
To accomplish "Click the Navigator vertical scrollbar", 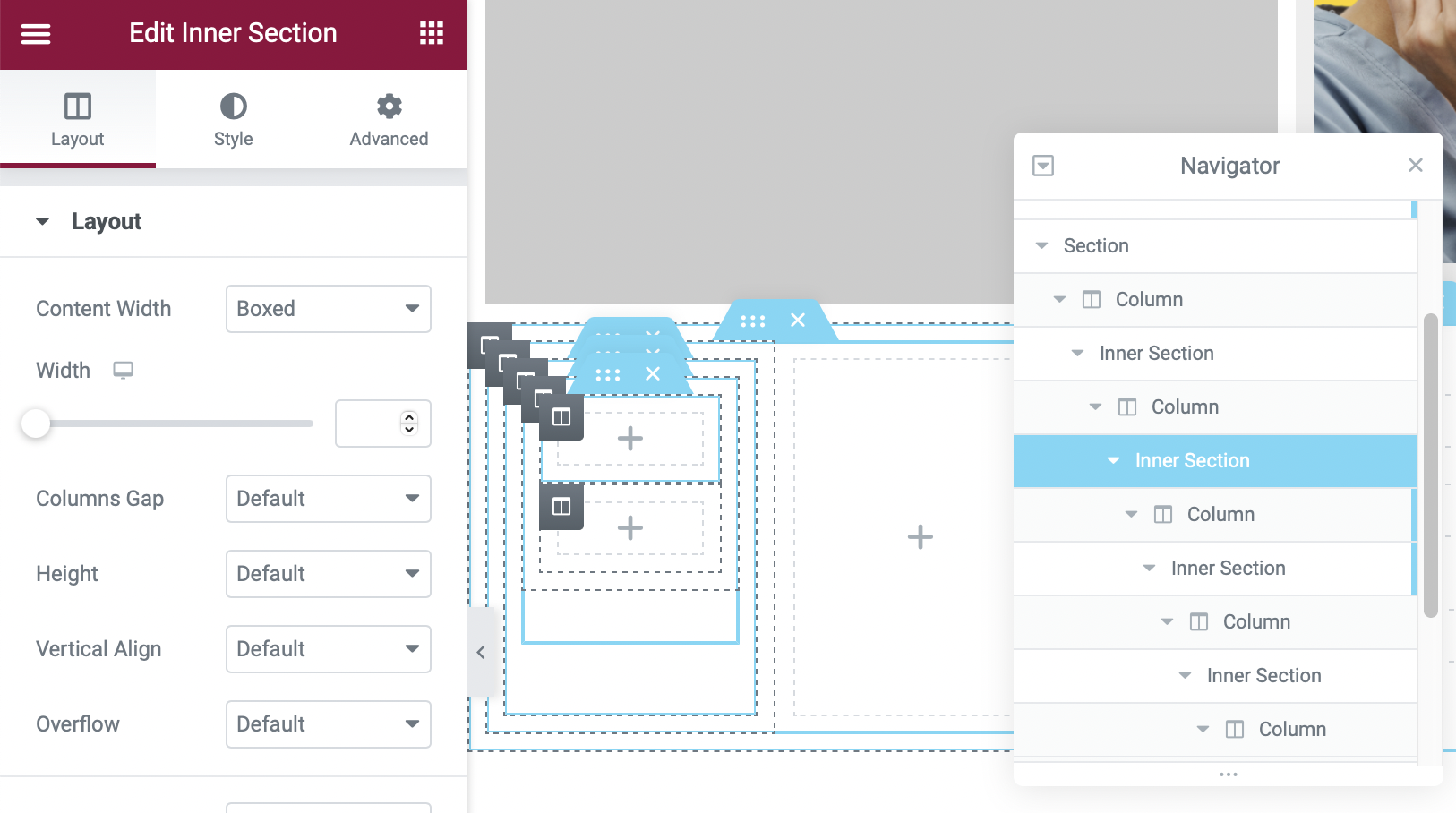I will tap(1430, 466).
